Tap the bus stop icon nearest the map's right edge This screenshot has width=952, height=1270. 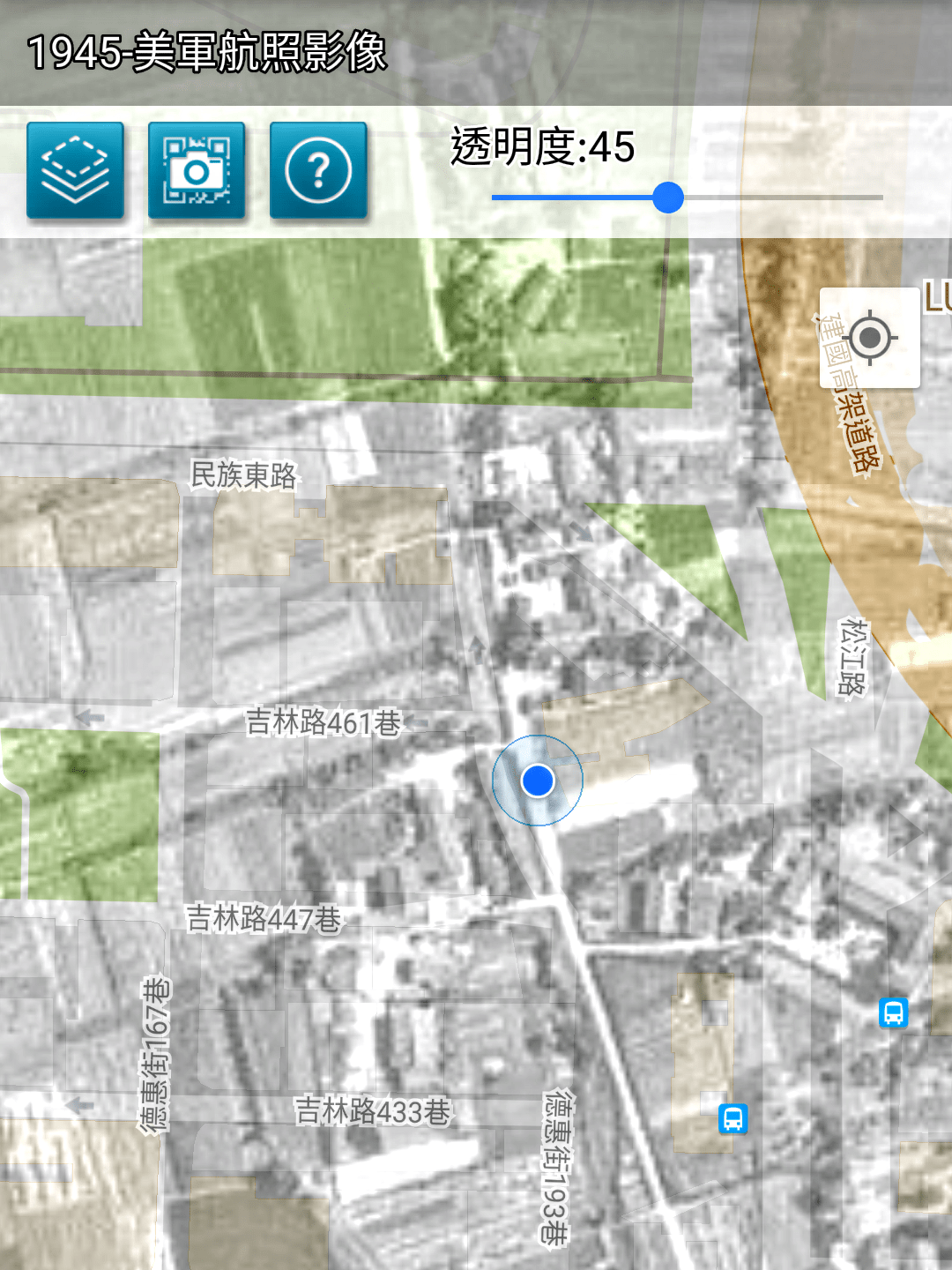click(893, 1012)
